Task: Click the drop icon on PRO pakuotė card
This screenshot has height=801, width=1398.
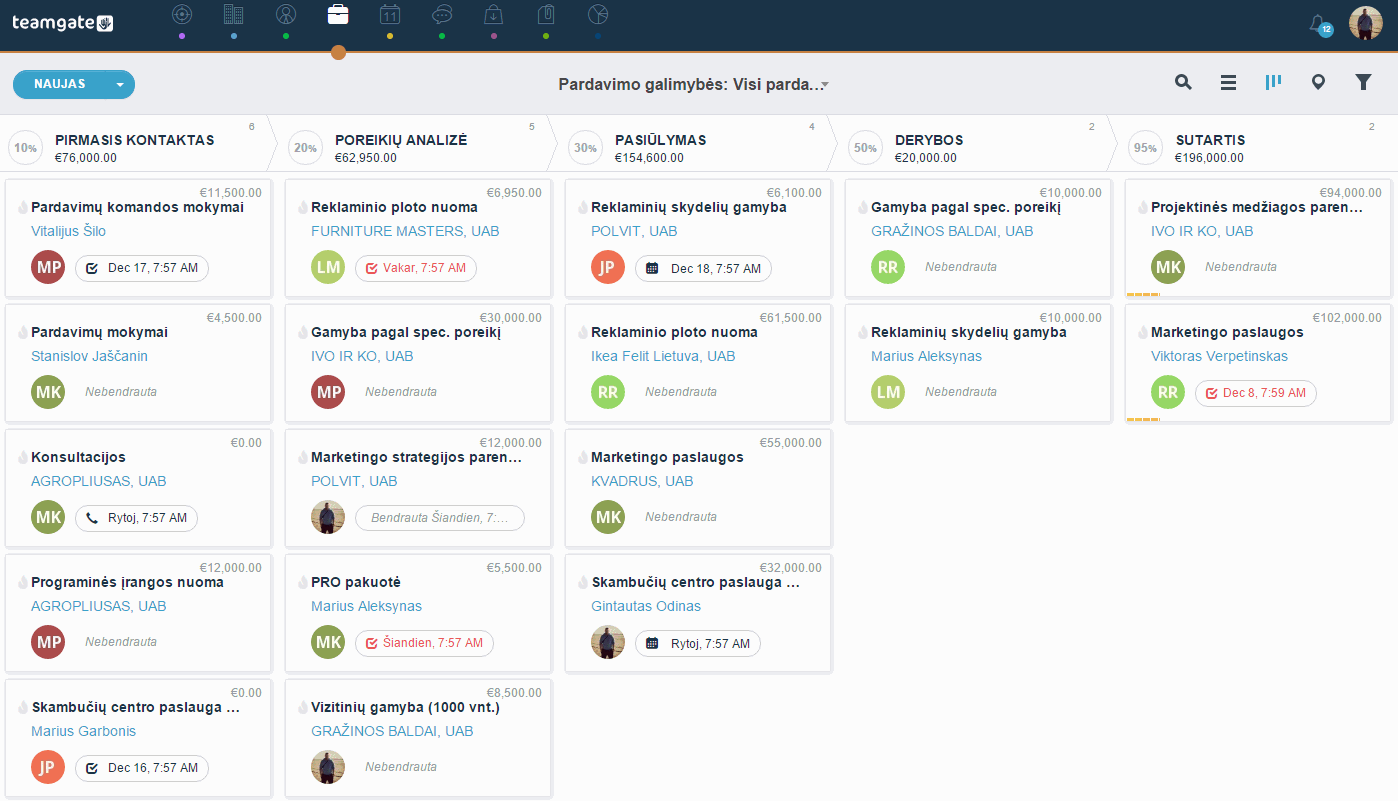Action: pos(302,582)
